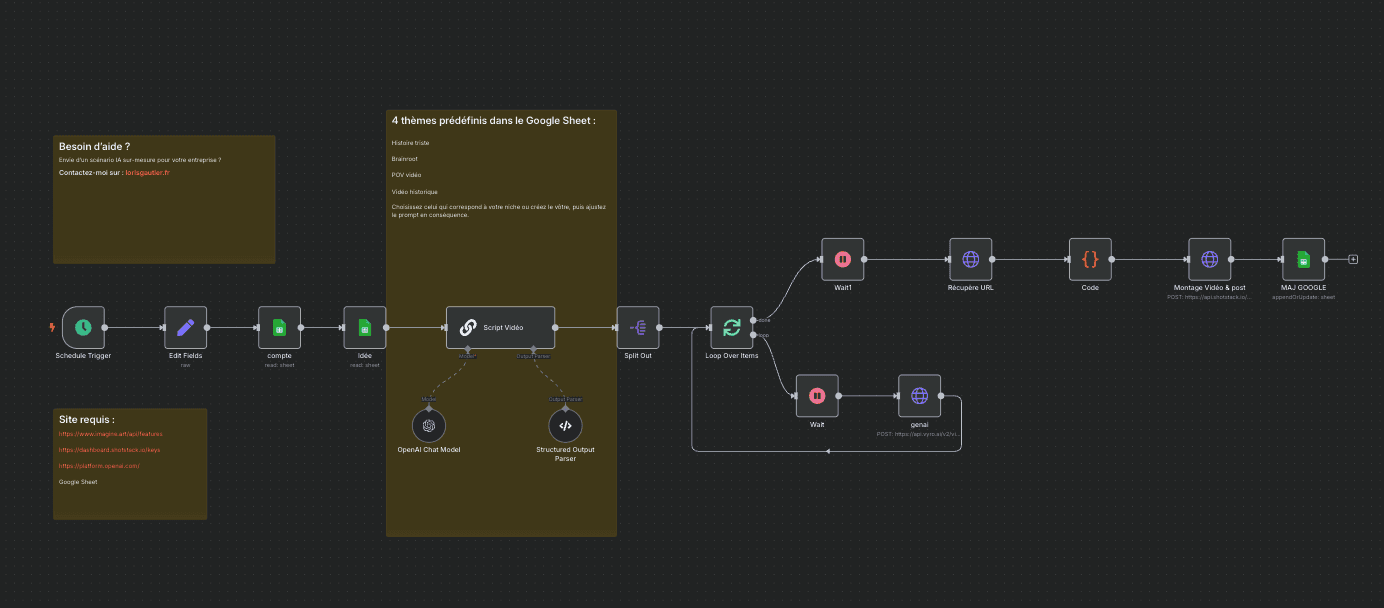Click the Structured Output Parser label
1384x608 pixels.
click(565, 454)
